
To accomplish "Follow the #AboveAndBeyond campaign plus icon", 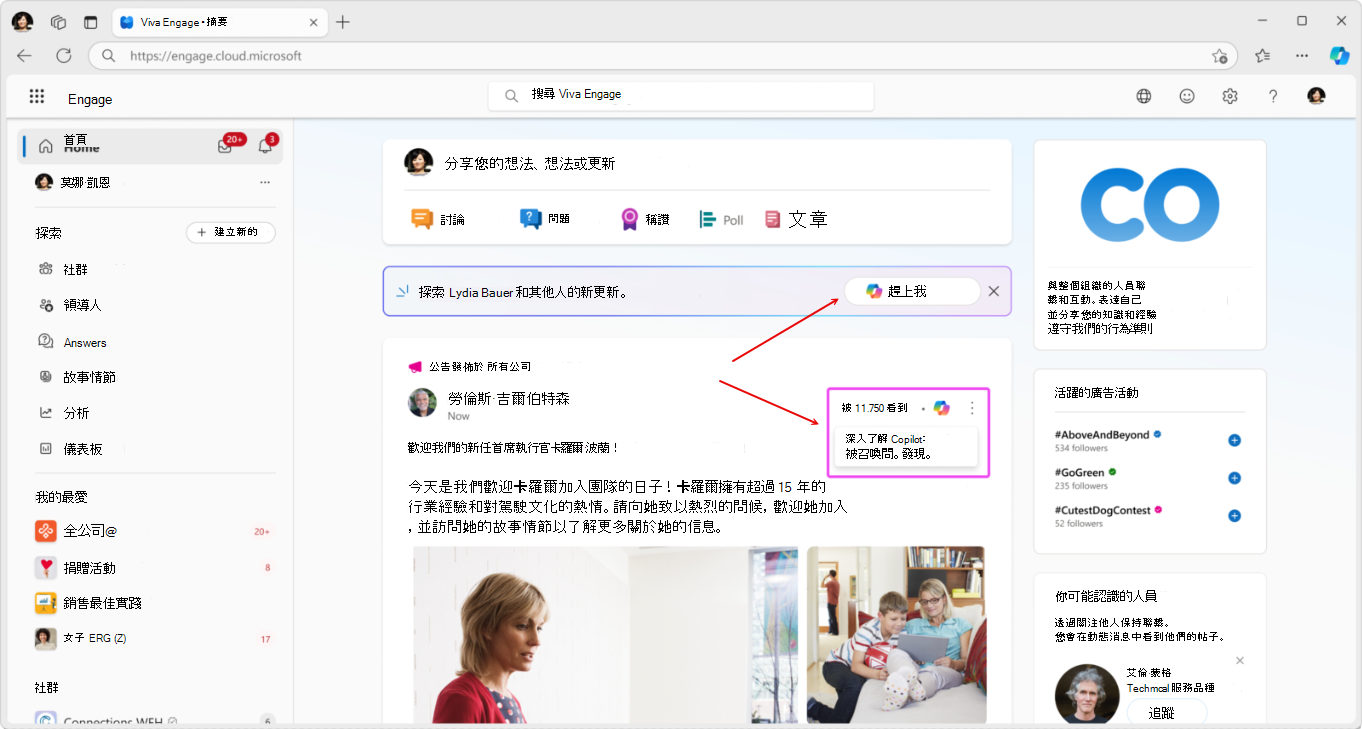I will pyautogui.click(x=1234, y=441).
